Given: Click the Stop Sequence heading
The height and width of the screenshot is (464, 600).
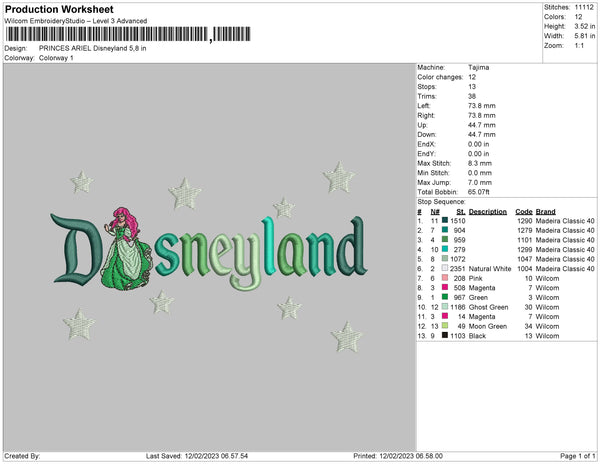Looking at the screenshot, I should [441, 202].
